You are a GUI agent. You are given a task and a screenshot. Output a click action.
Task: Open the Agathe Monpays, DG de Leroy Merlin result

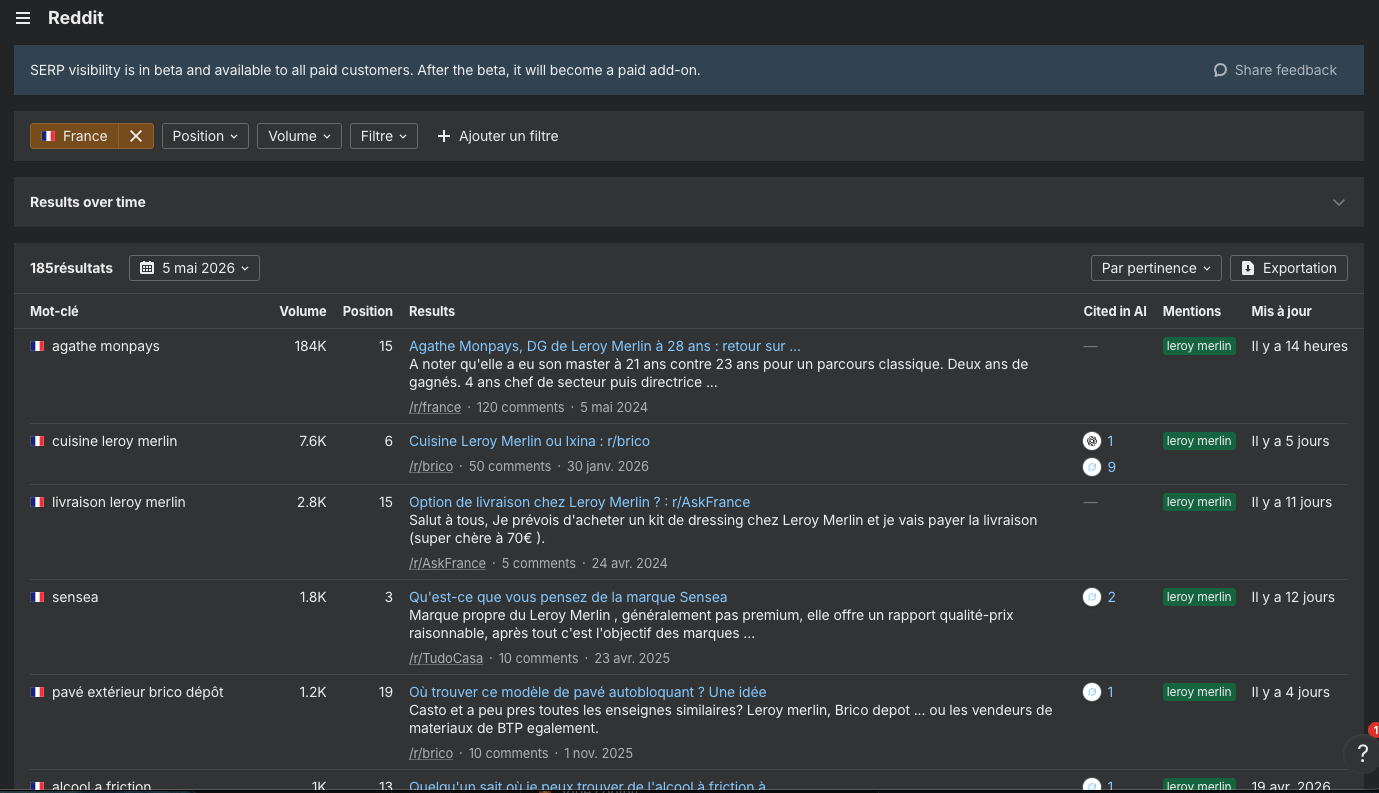pyautogui.click(x=605, y=346)
